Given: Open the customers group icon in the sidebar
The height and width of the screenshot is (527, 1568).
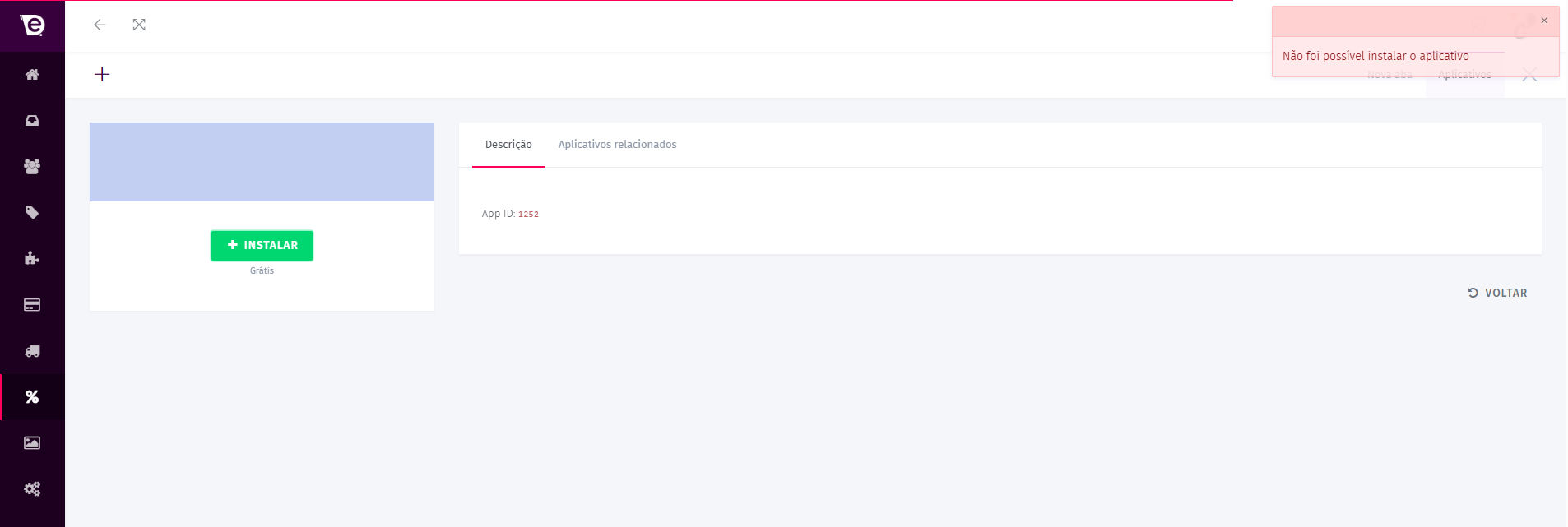Looking at the screenshot, I should tap(32, 167).
